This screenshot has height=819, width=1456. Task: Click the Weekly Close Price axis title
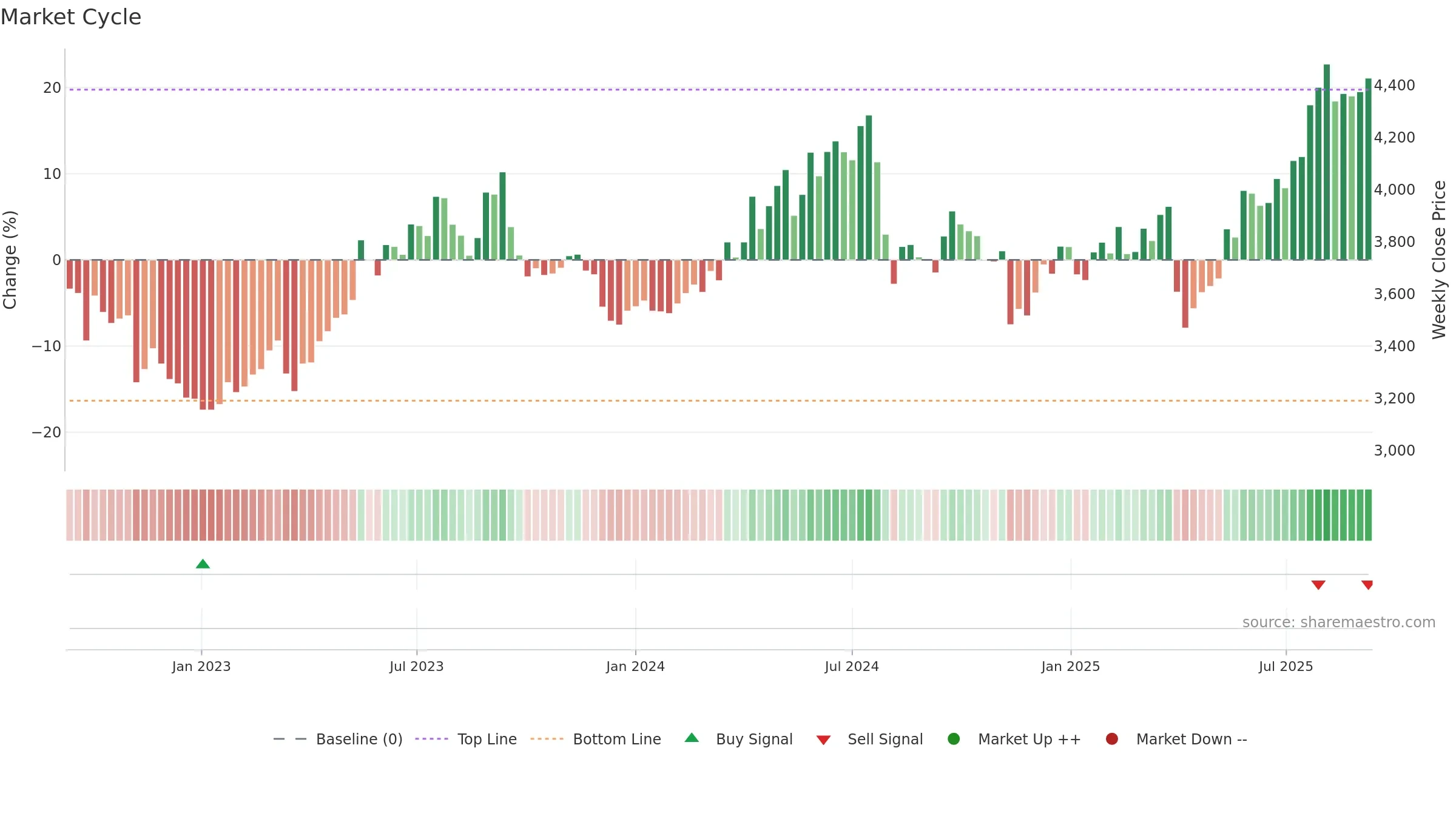[1439, 260]
